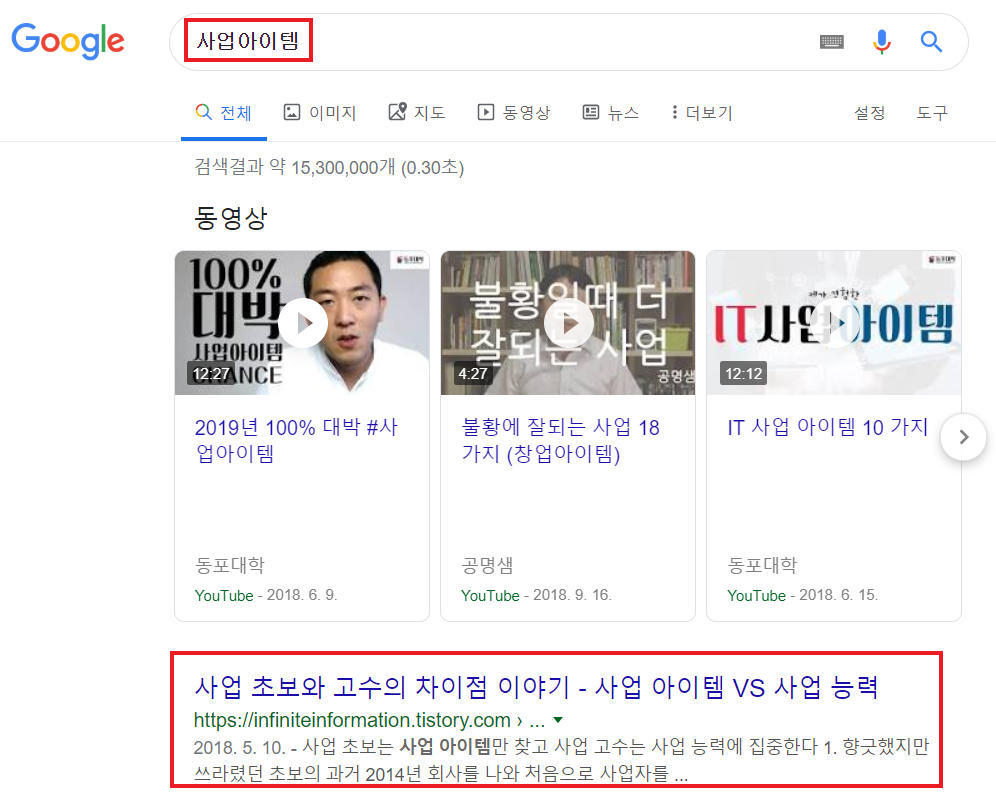Image resolution: width=996 pixels, height=793 pixels.
Task: Open the on-screen keyboard icon
Action: (x=831, y=42)
